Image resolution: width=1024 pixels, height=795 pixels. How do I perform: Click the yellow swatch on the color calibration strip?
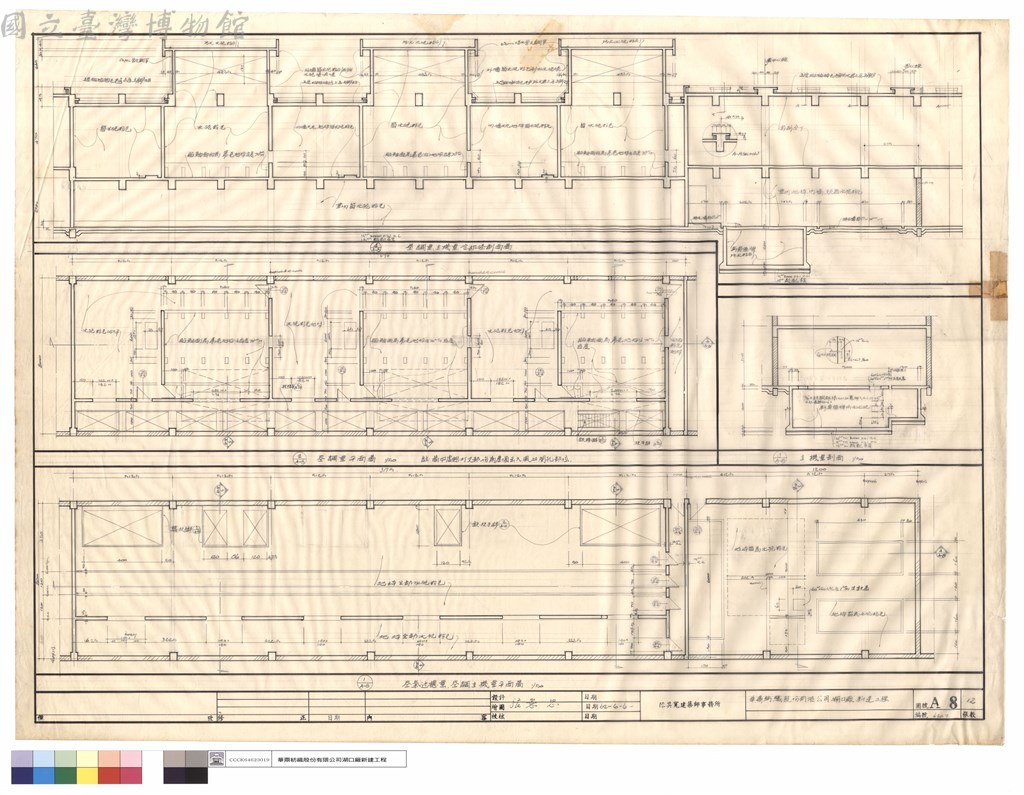click(88, 775)
